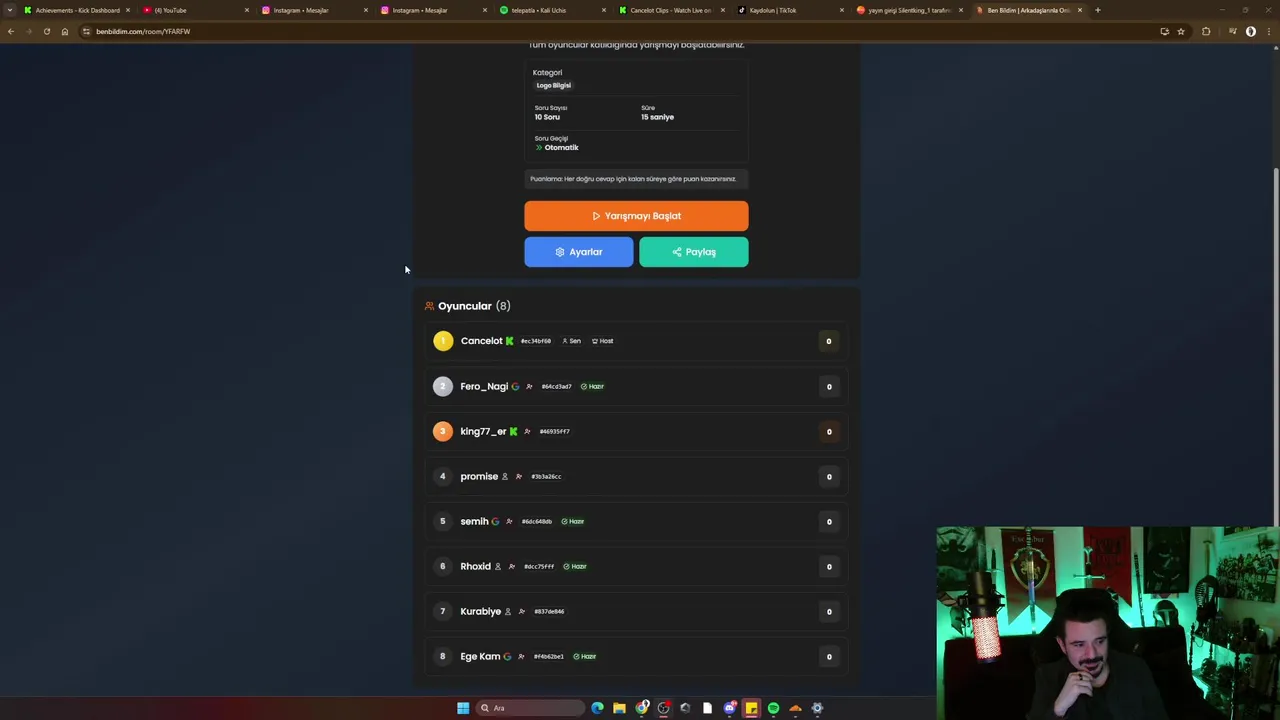Remove player Rhoxid via kick icon
The width and height of the screenshot is (1280, 720).
point(512,567)
